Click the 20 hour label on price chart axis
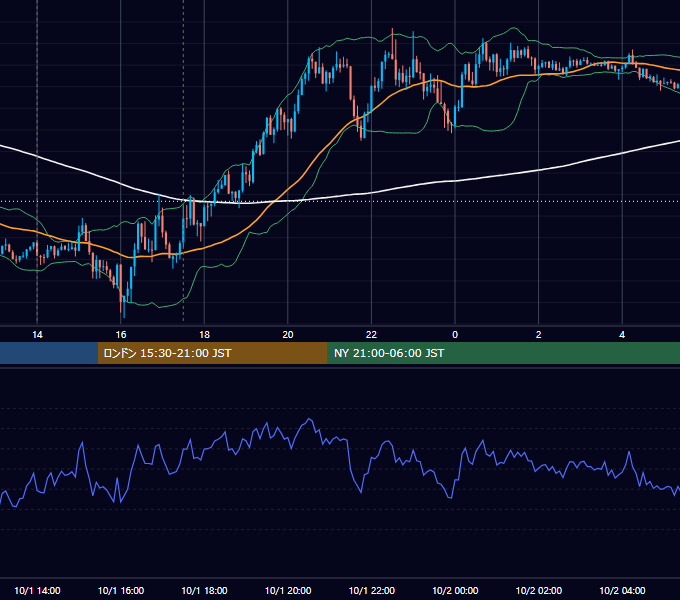 point(288,335)
